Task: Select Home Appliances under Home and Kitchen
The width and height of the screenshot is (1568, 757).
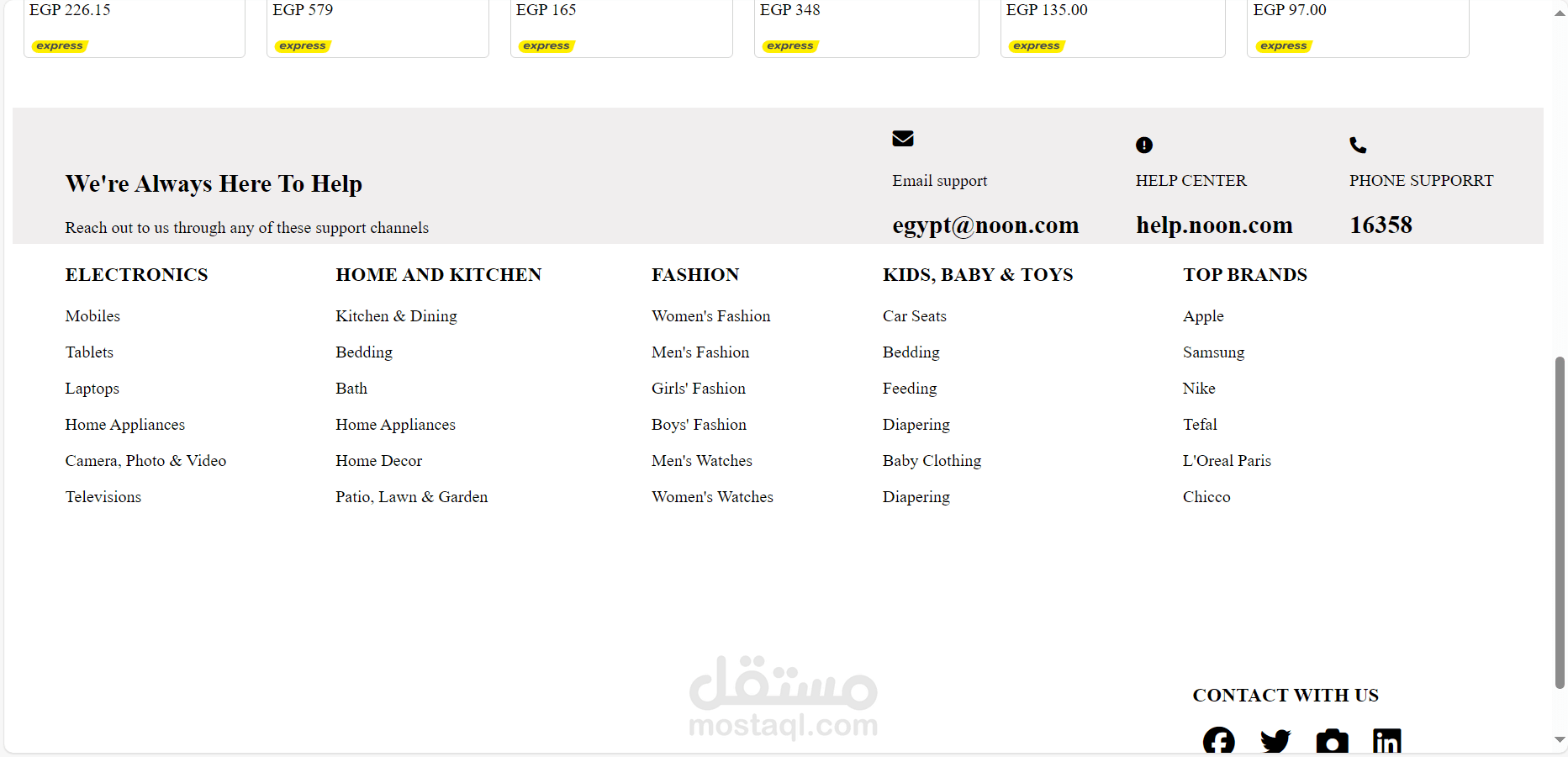Action: point(395,425)
